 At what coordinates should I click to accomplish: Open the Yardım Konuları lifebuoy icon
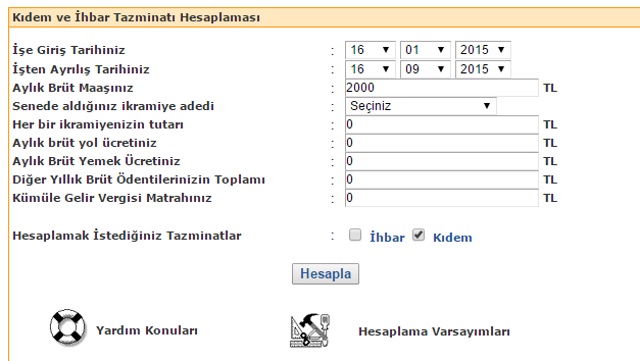pyautogui.click(x=68, y=328)
